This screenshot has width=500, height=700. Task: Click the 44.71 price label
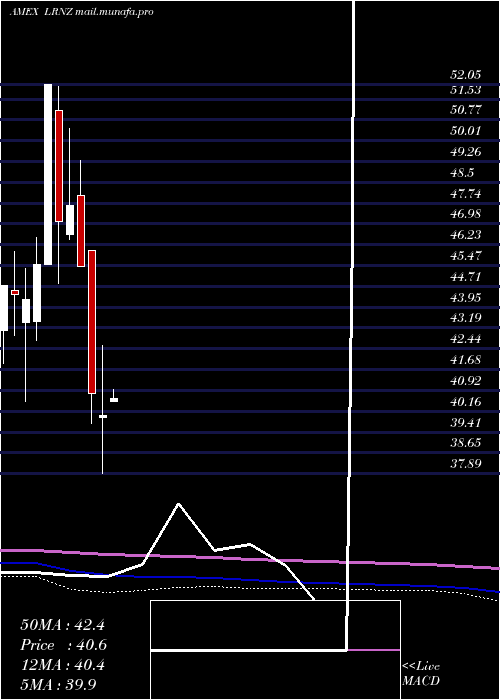pyautogui.click(x=466, y=277)
